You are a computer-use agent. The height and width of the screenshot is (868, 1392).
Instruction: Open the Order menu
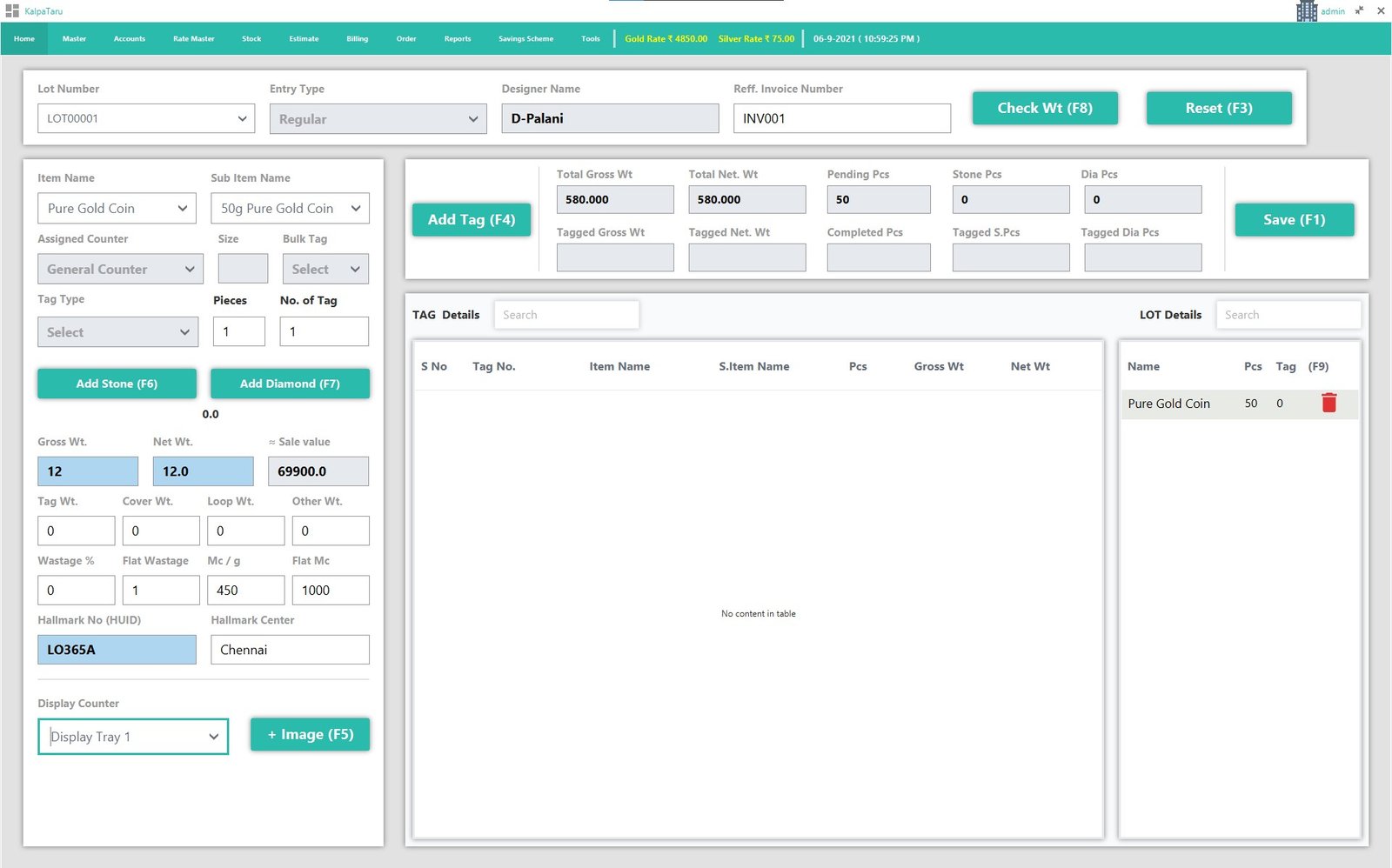tap(406, 38)
